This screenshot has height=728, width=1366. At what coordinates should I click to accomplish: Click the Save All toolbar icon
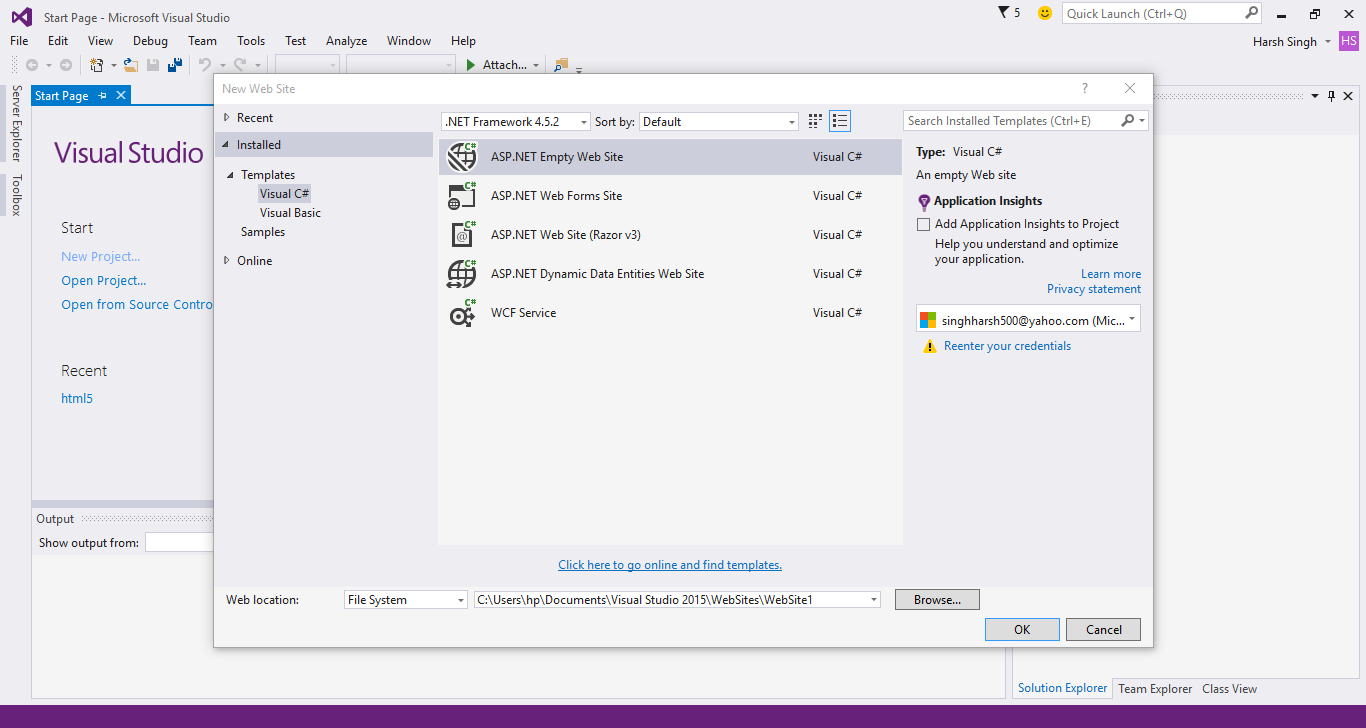pyautogui.click(x=175, y=65)
